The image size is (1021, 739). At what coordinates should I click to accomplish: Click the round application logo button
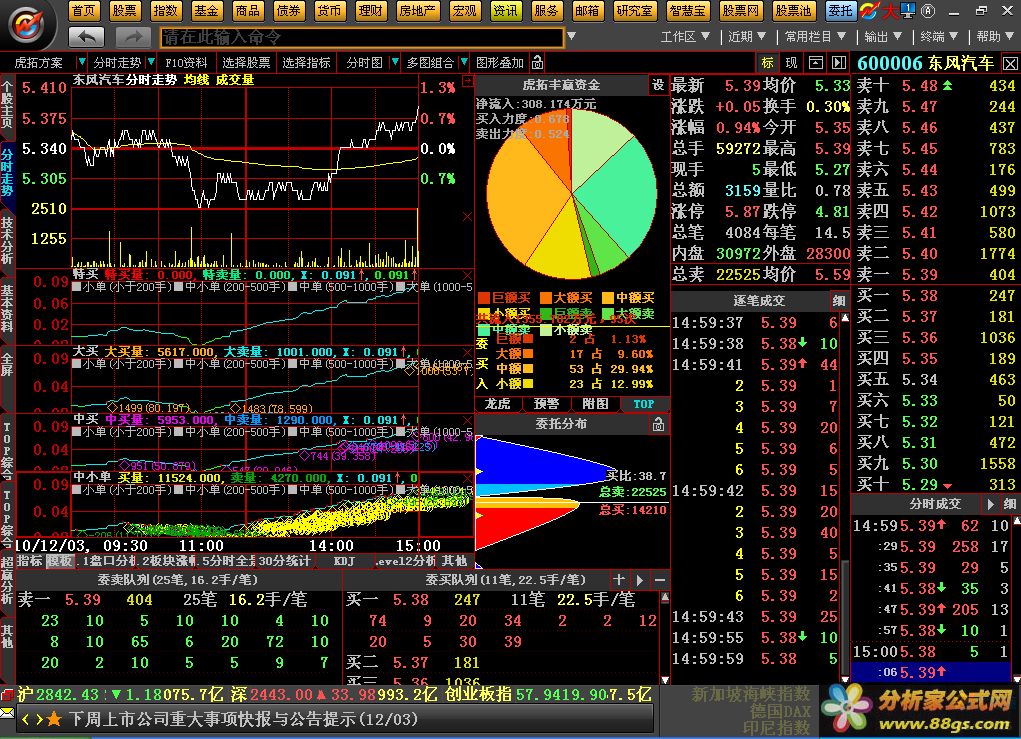(27, 25)
